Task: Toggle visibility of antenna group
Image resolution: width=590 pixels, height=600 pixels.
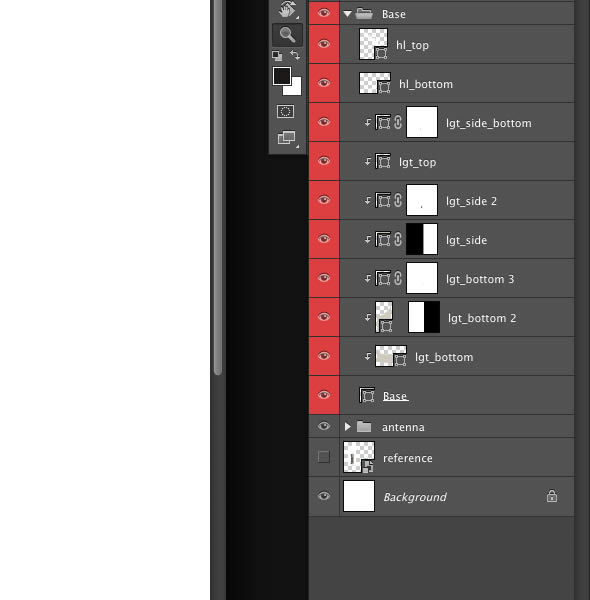Action: click(x=324, y=426)
